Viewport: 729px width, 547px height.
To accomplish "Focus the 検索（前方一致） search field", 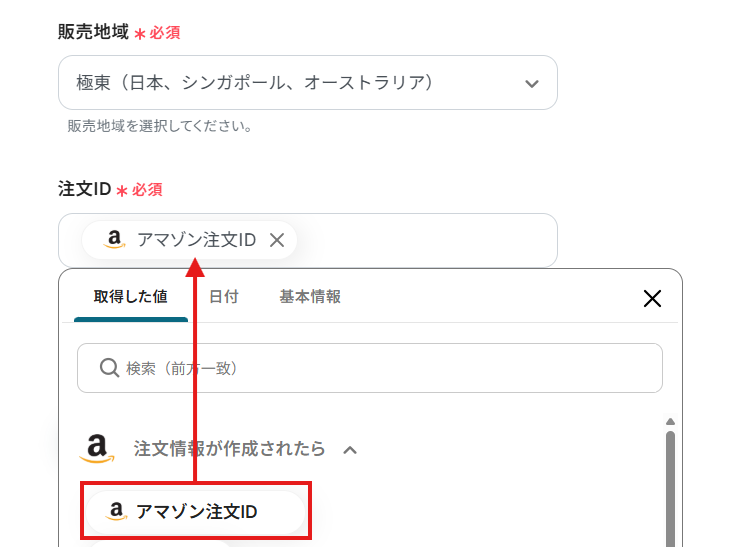I will click(x=380, y=368).
